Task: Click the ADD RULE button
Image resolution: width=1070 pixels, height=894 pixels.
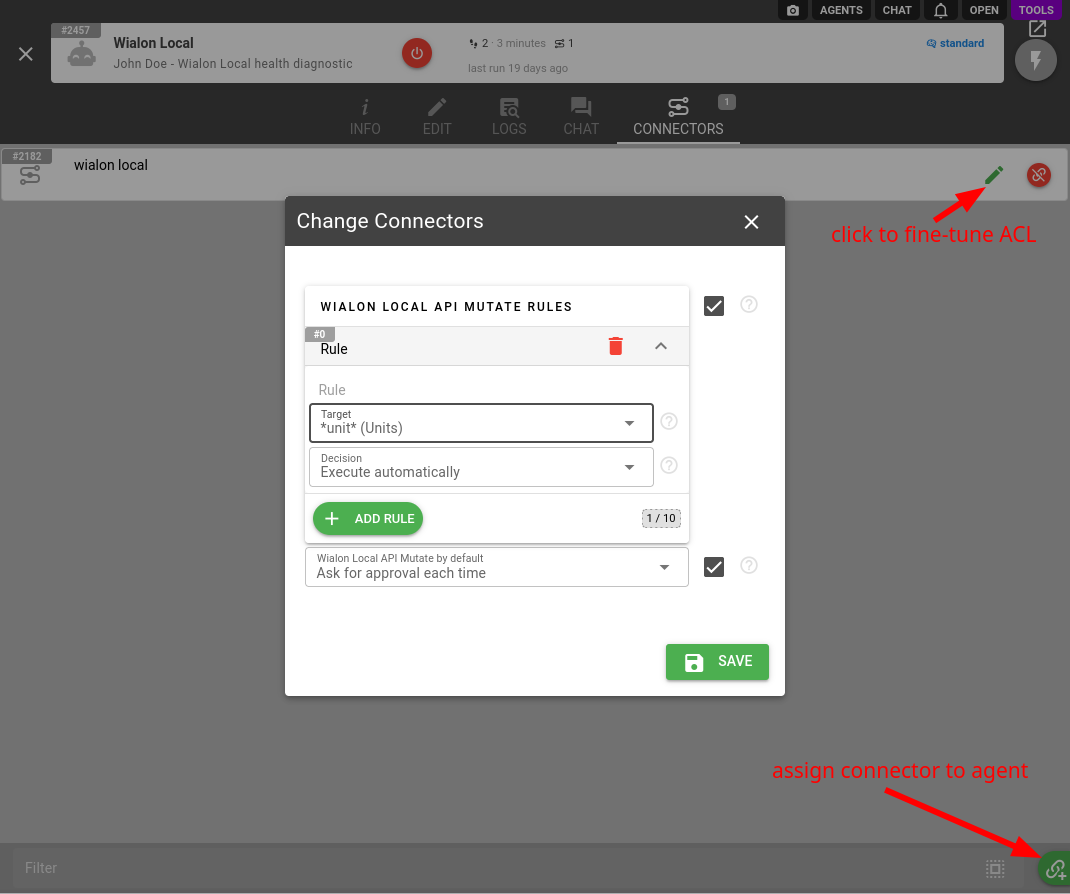Action: 368,519
